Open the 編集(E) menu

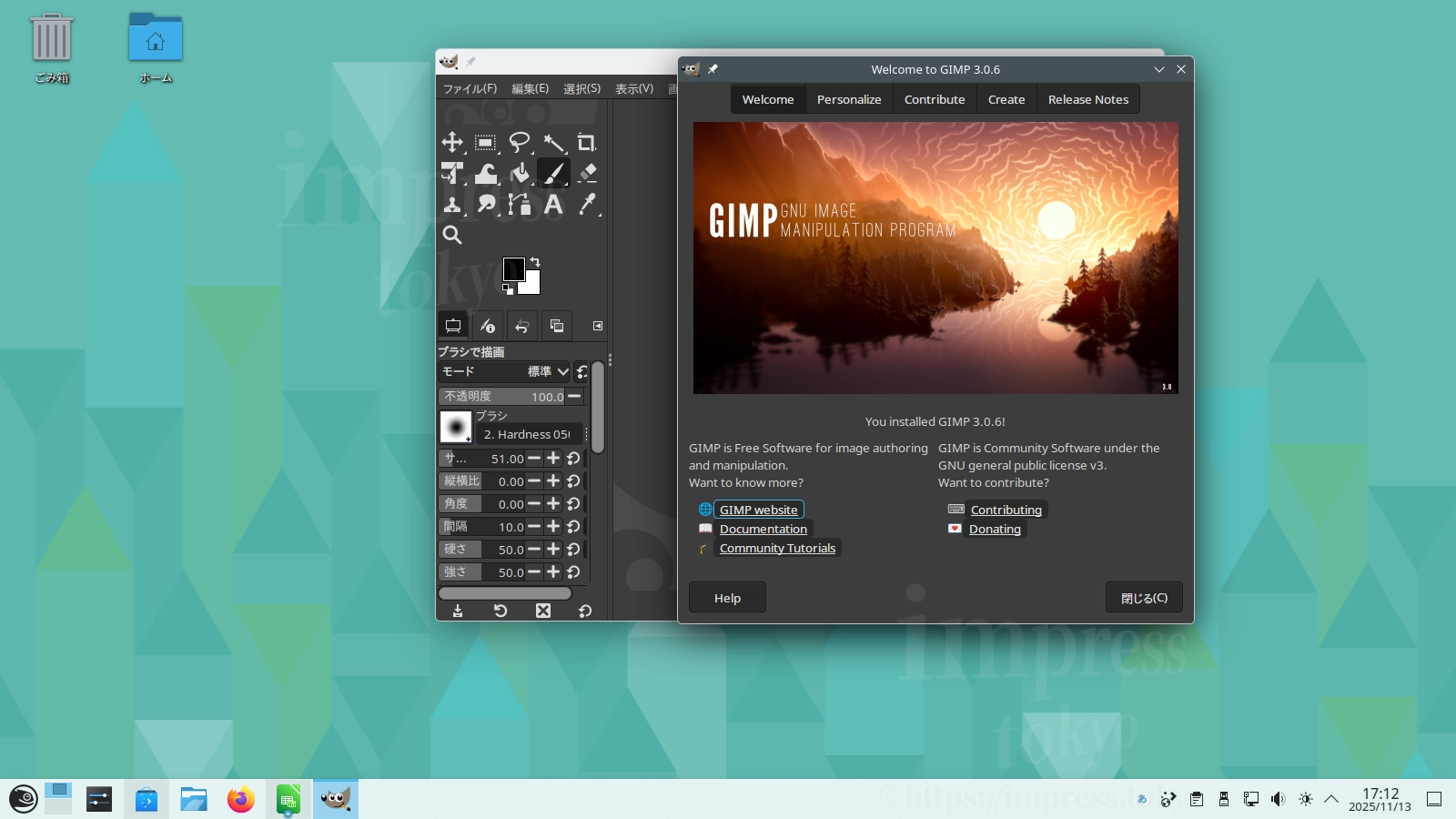(x=530, y=88)
